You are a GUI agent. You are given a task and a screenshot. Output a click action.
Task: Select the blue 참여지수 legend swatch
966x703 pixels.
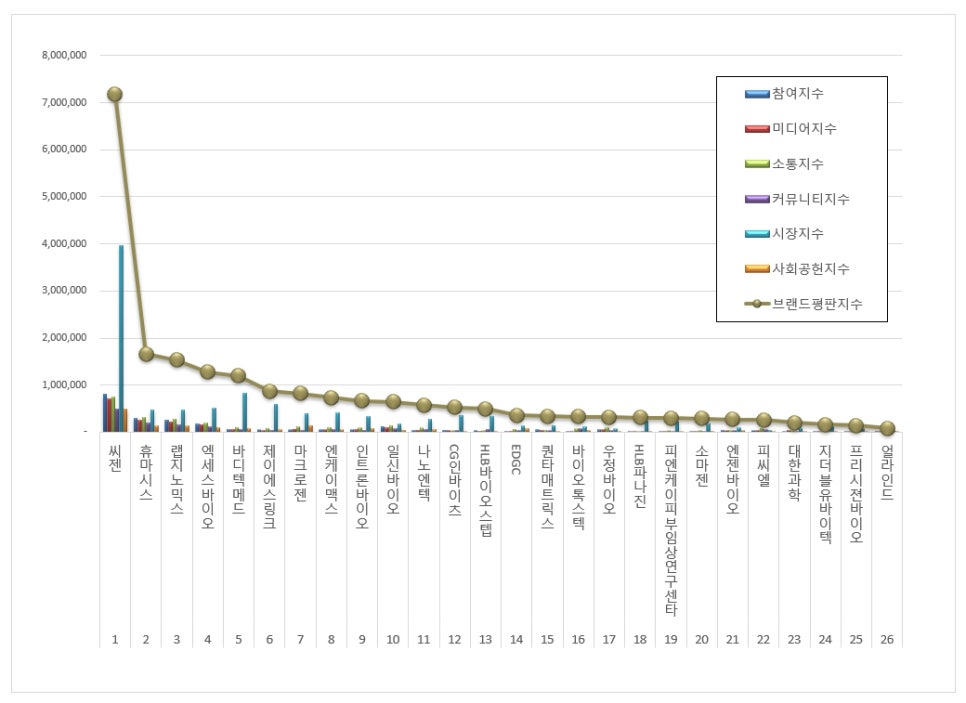tap(757, 94)
